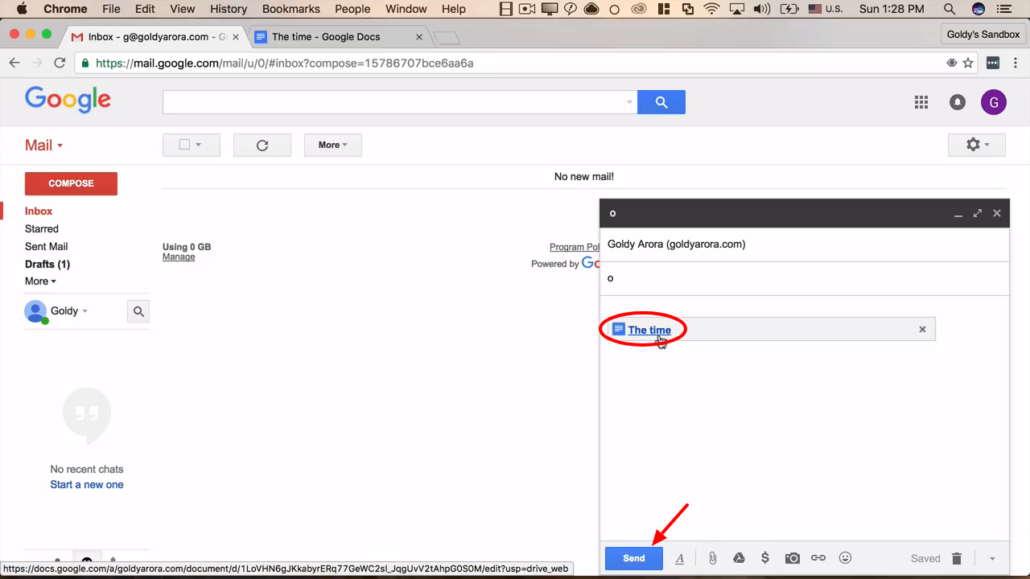The image size is (1030, 579).
Task: Click the pop-out full-screen compose icon
Action: (977, 213)
